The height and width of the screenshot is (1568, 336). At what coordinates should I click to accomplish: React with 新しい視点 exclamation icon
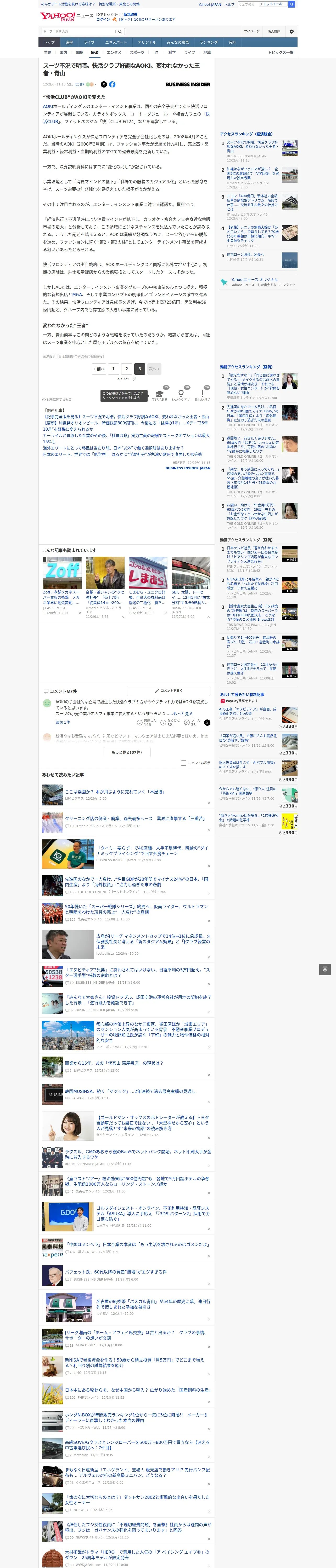coord(203,394)
